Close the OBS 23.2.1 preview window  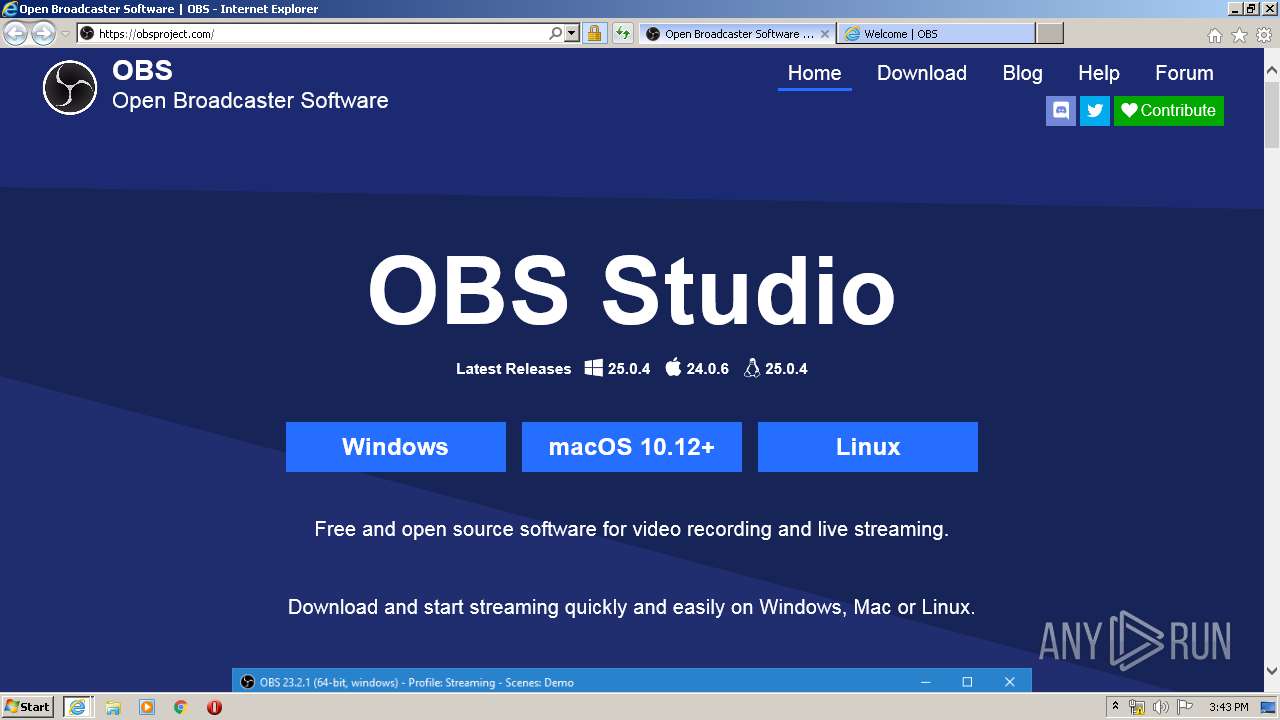(1010, 682)
